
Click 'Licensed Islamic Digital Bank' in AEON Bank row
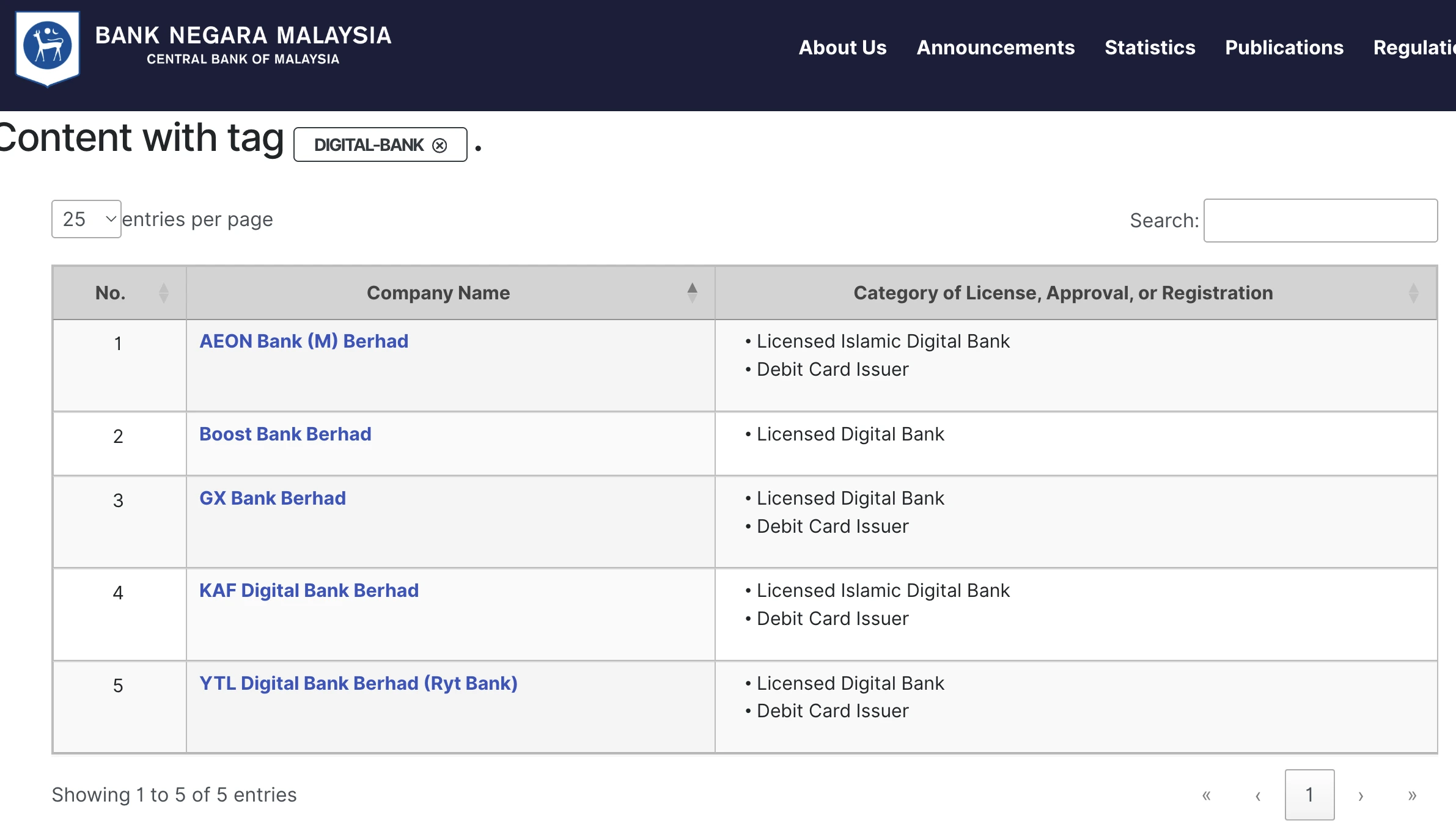point(883,341)
